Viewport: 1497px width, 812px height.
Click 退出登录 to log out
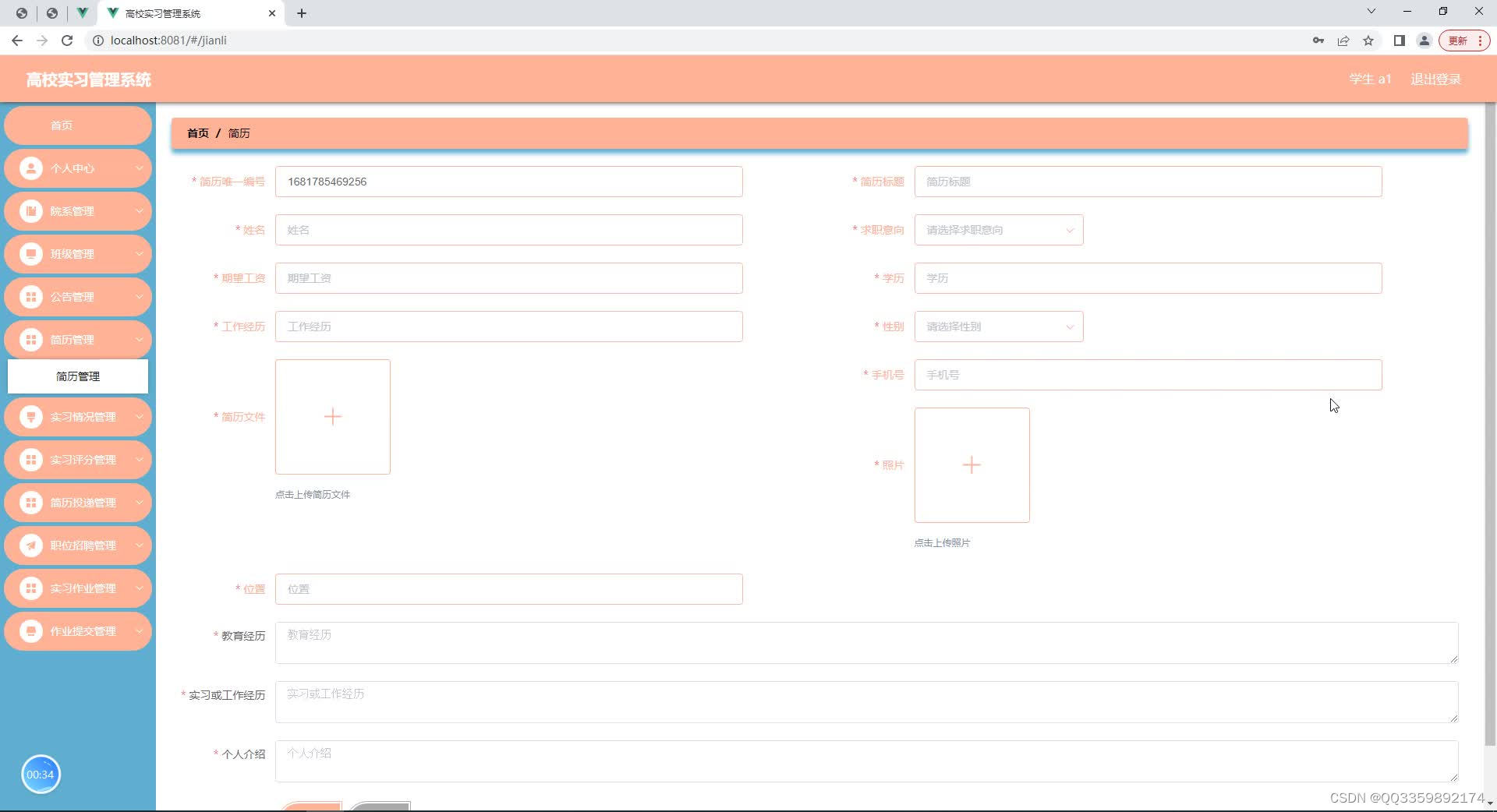pos(1435,79)
